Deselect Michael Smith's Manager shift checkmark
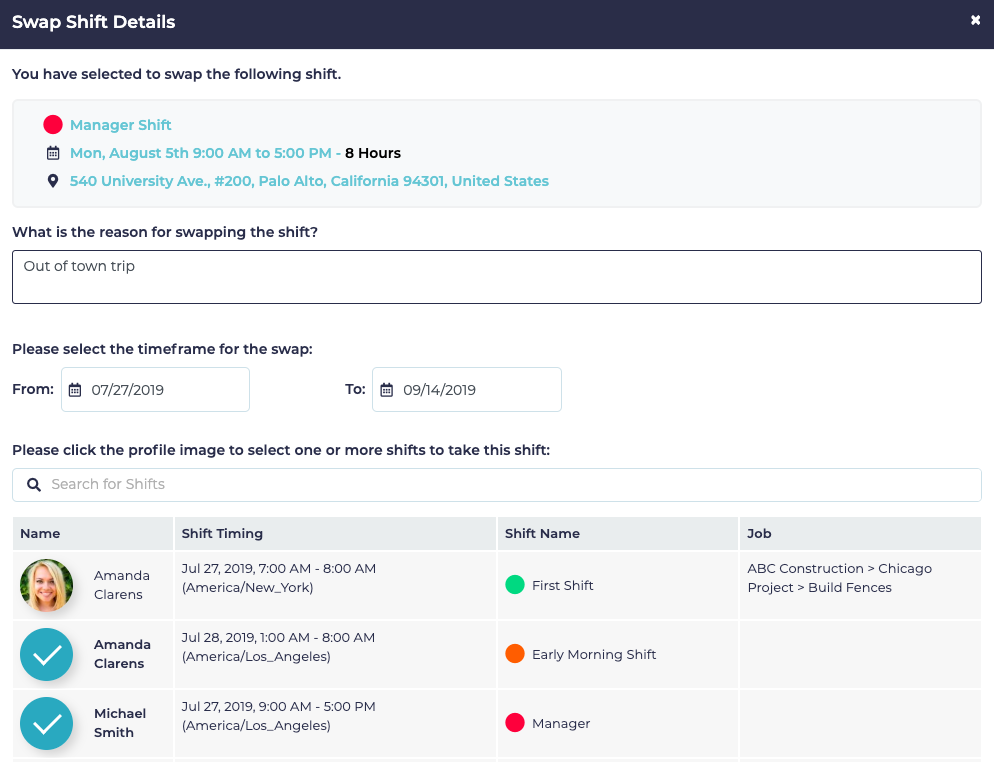Viewport: 994px width, 762px height. click(x=47, y=723)
